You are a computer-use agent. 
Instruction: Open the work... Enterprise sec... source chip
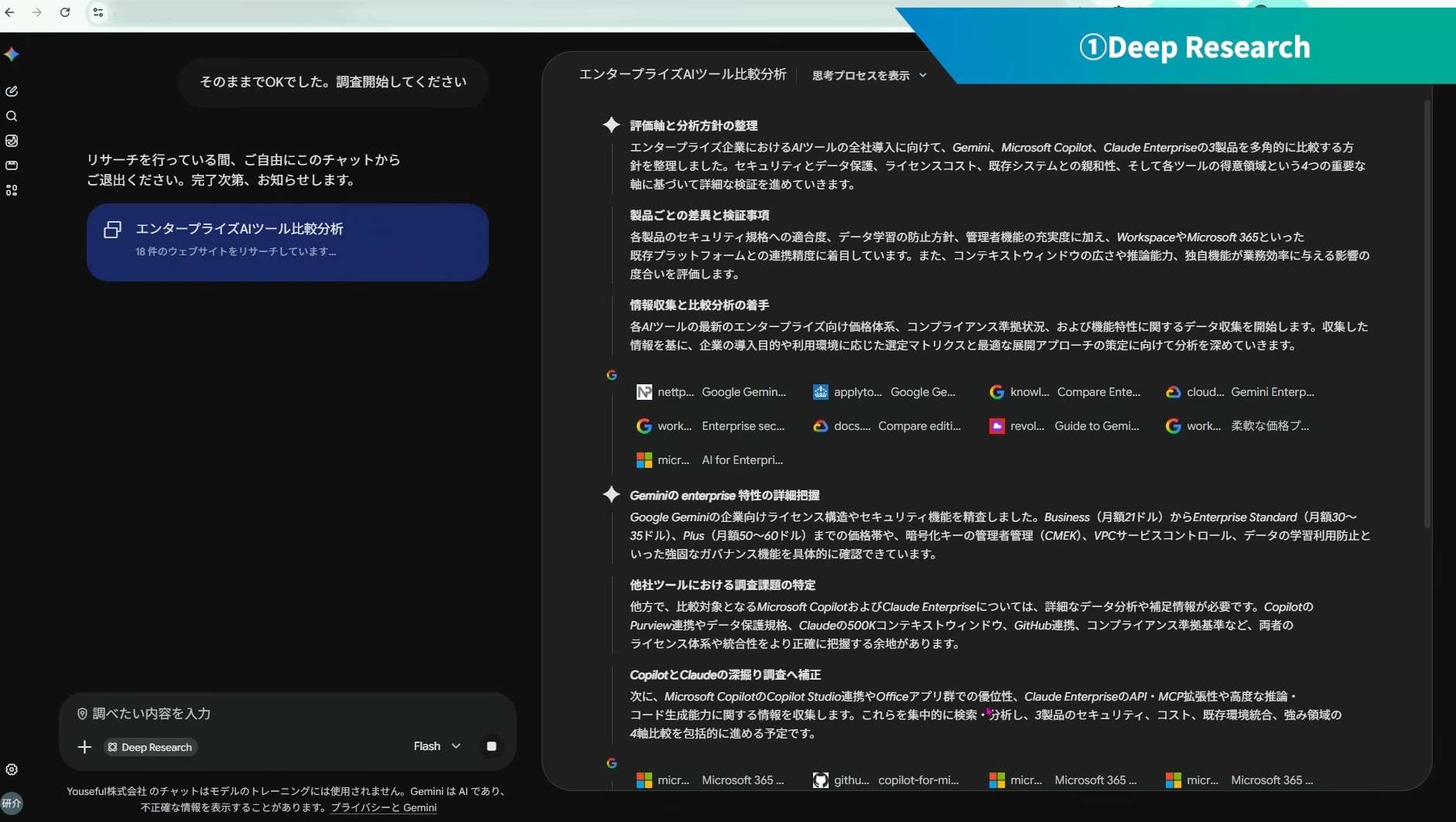tap(710, 426)
